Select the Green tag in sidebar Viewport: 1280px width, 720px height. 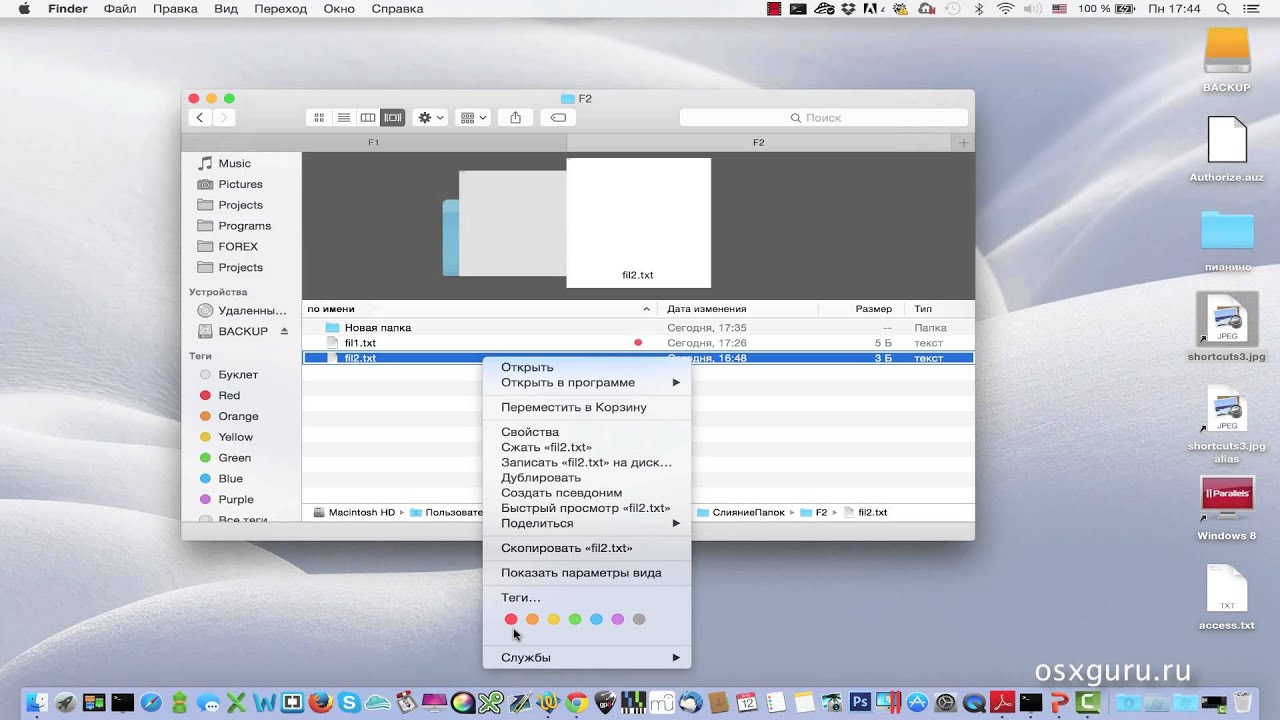tap(235, 459)
